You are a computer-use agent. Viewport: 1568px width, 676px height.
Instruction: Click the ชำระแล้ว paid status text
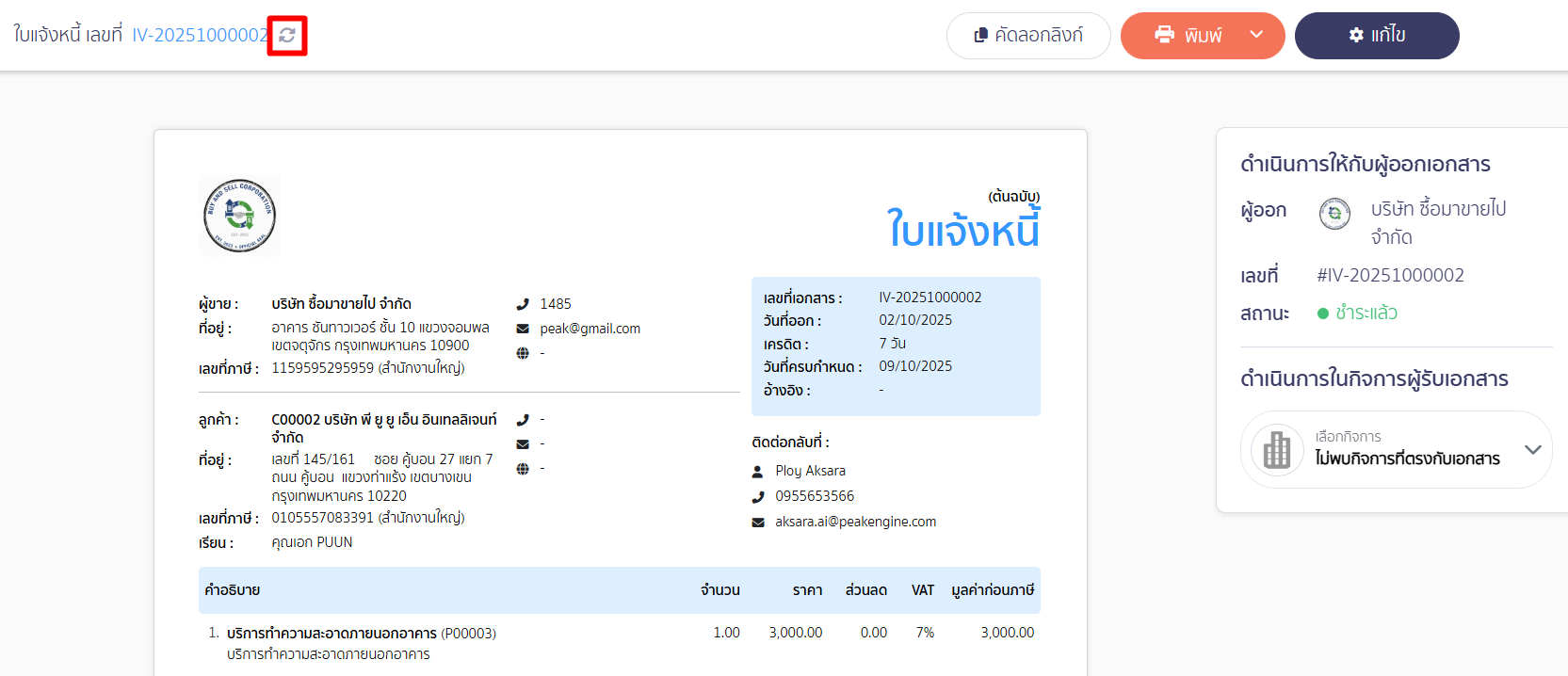point(1366,314)
